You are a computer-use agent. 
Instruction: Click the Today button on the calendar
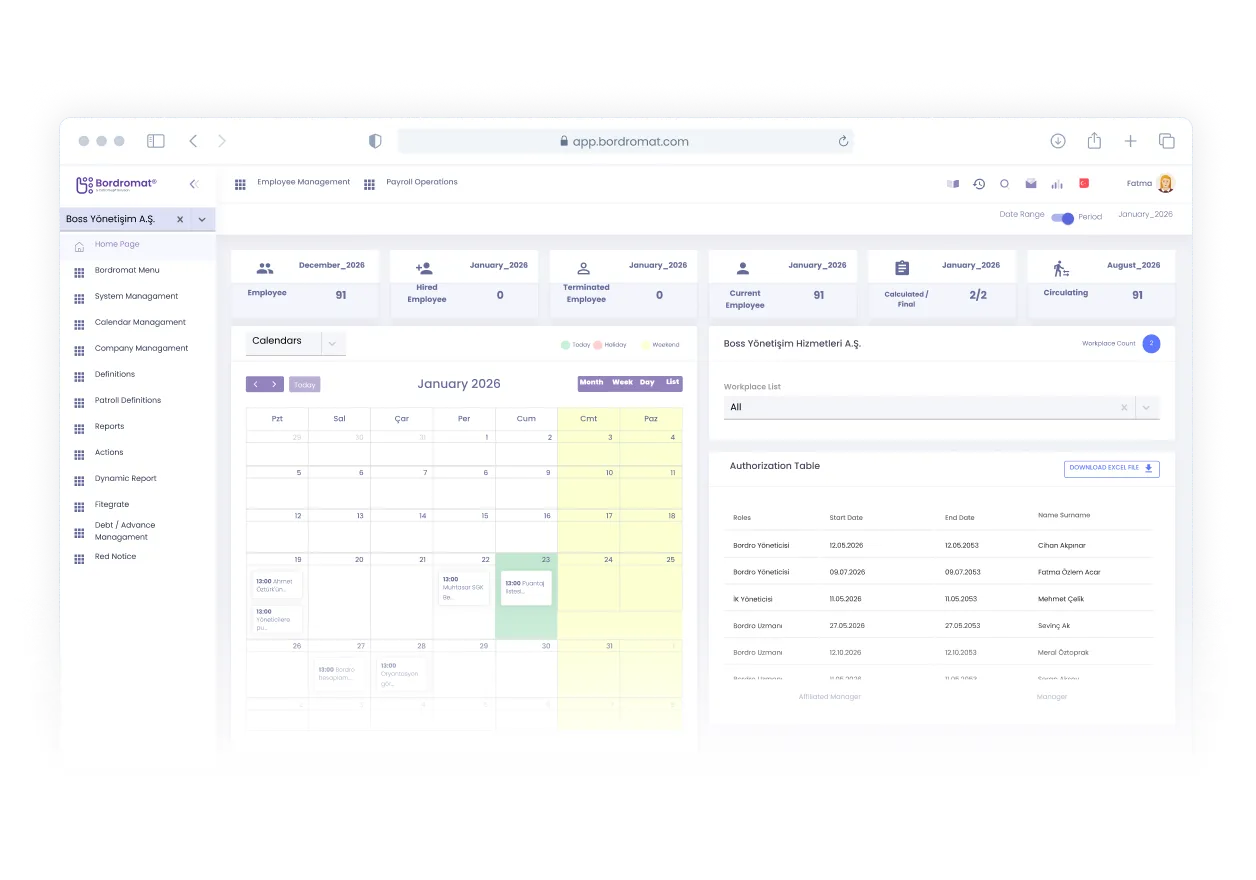pyautogui.click(x=304, y=384)
